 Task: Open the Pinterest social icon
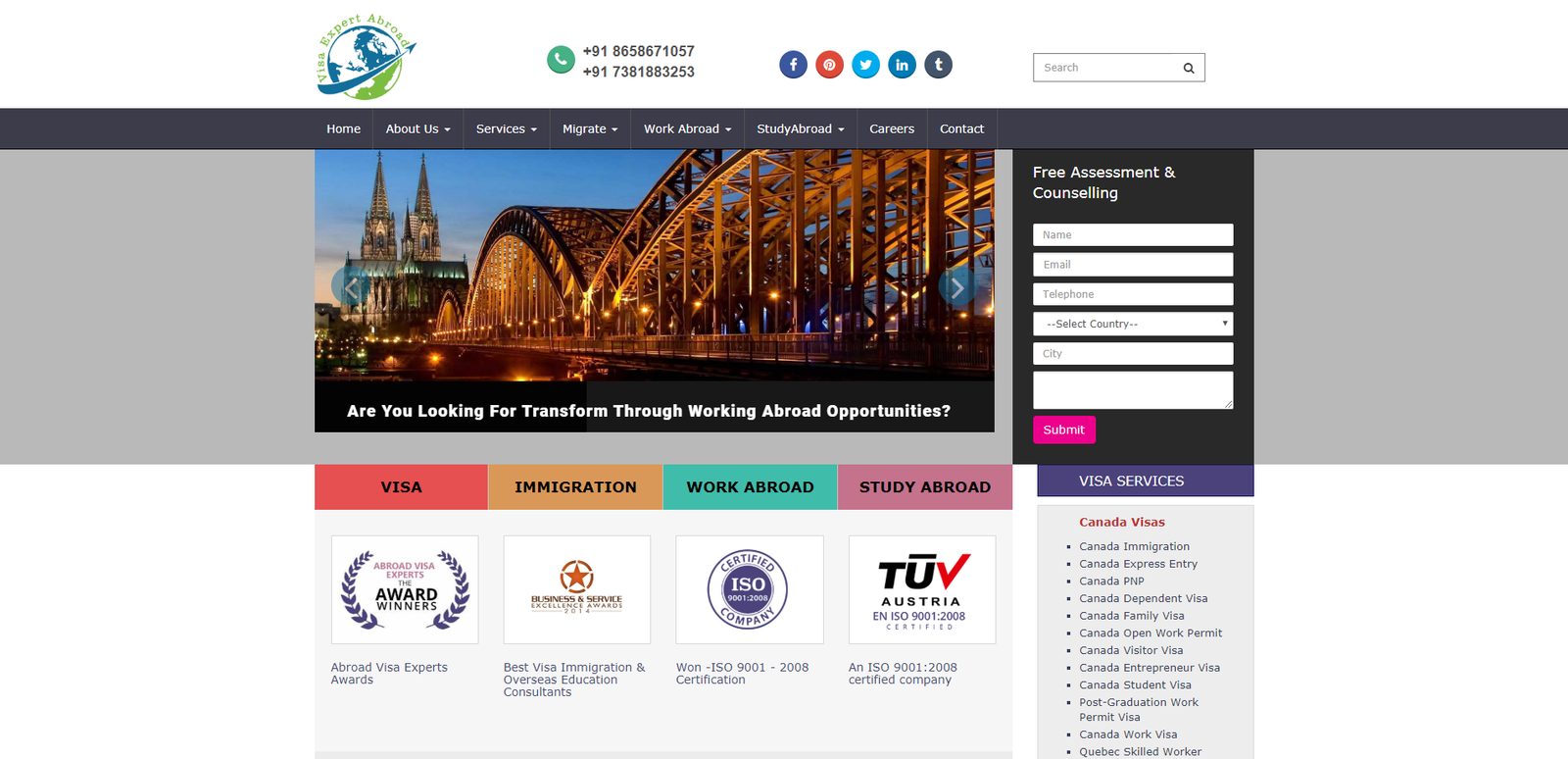coord(829,65)
